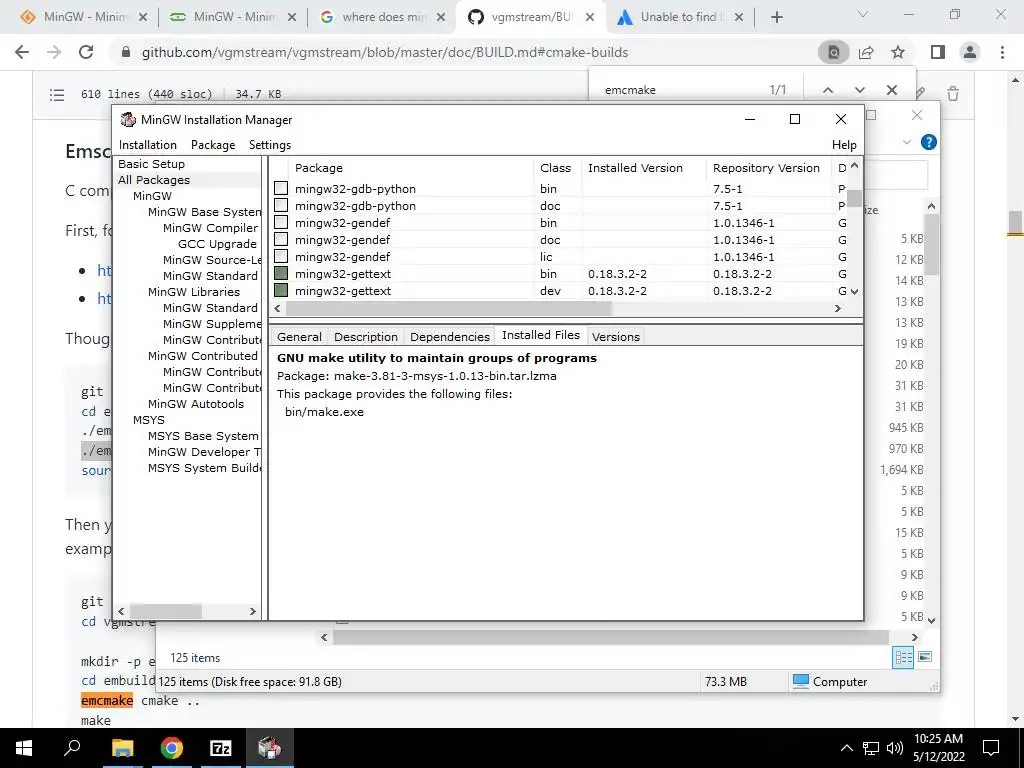Select Basic Setup in the tree
1024x768 pixels.
tap(152, 164)
